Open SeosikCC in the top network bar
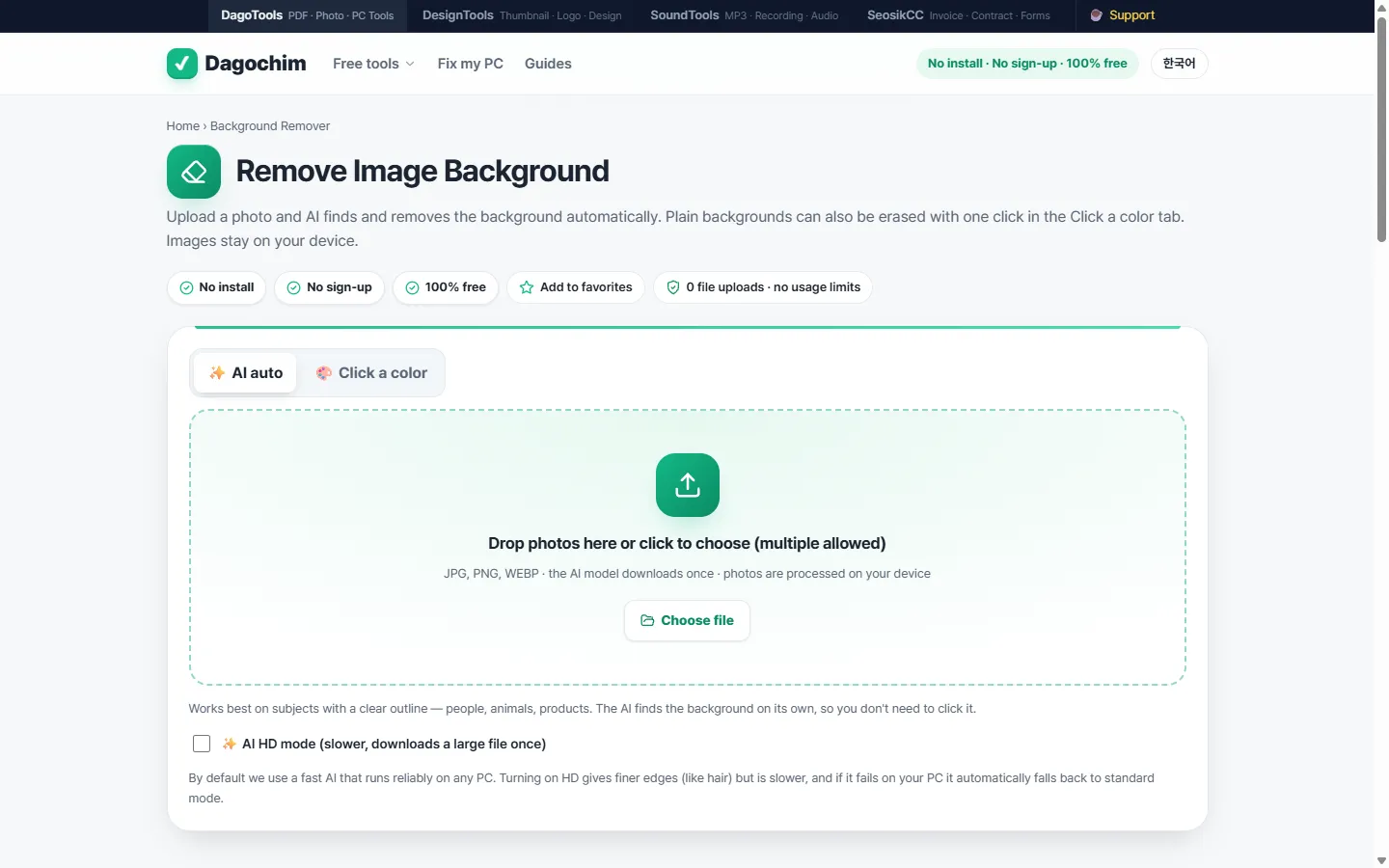This screenshot has height=868, width=1389. tap(958, 15)
